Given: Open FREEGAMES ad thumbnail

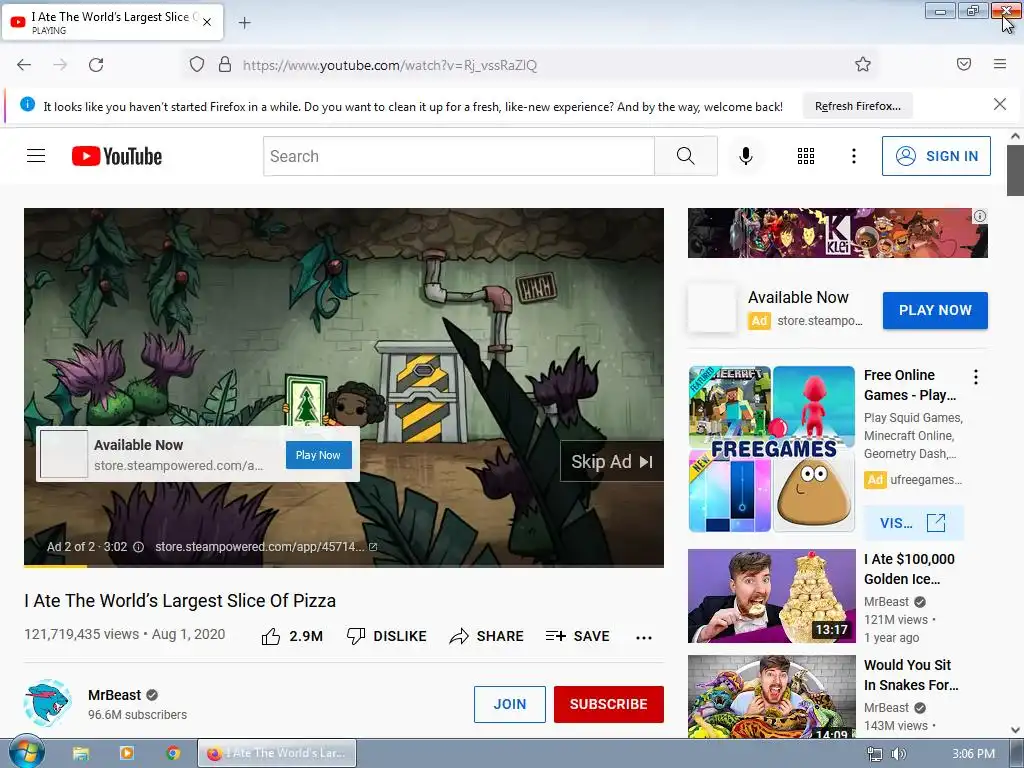Looking at the screenshot, I should click(x=772, y=449).
